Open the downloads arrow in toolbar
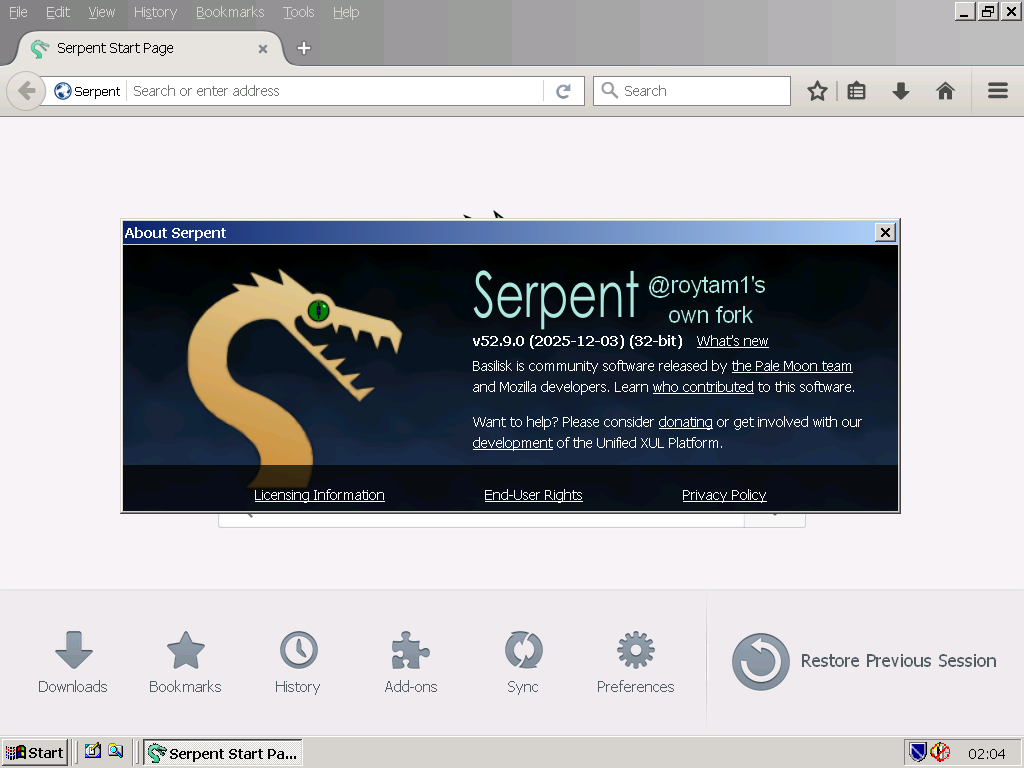 pos(901,91)
